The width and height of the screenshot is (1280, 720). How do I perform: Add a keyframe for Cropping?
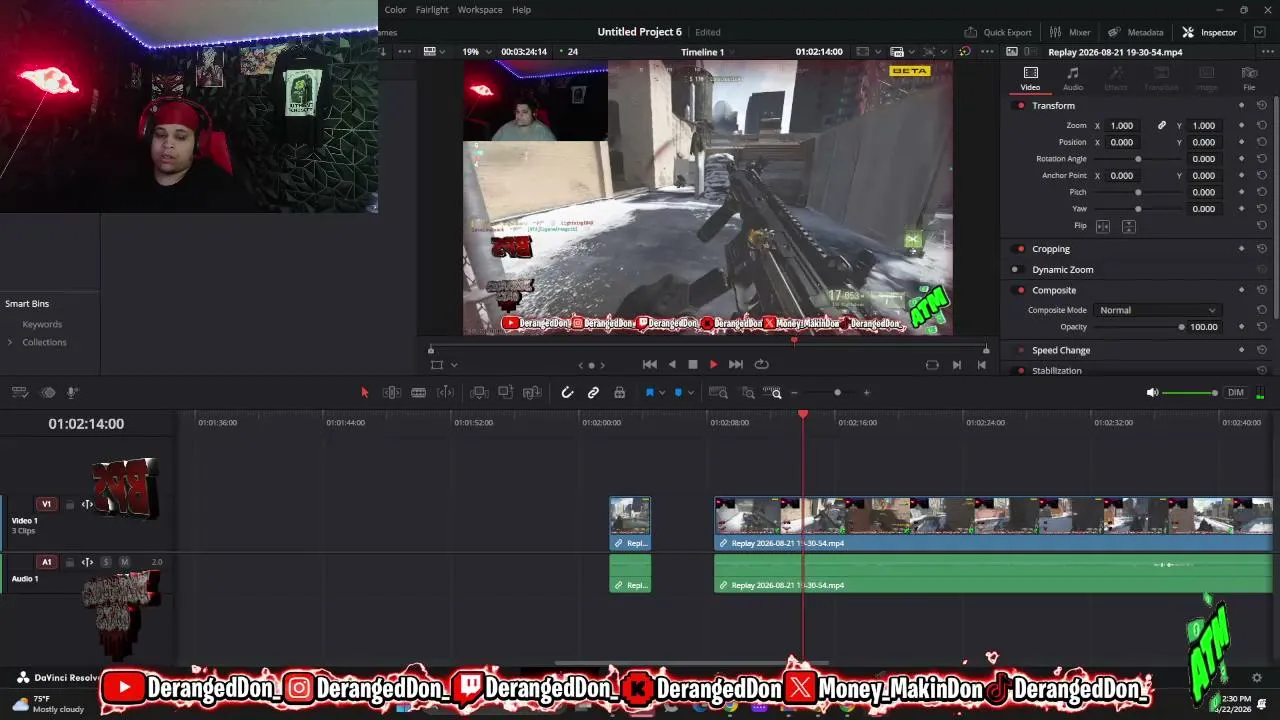pyautogui.click(x=1241, y=249)
